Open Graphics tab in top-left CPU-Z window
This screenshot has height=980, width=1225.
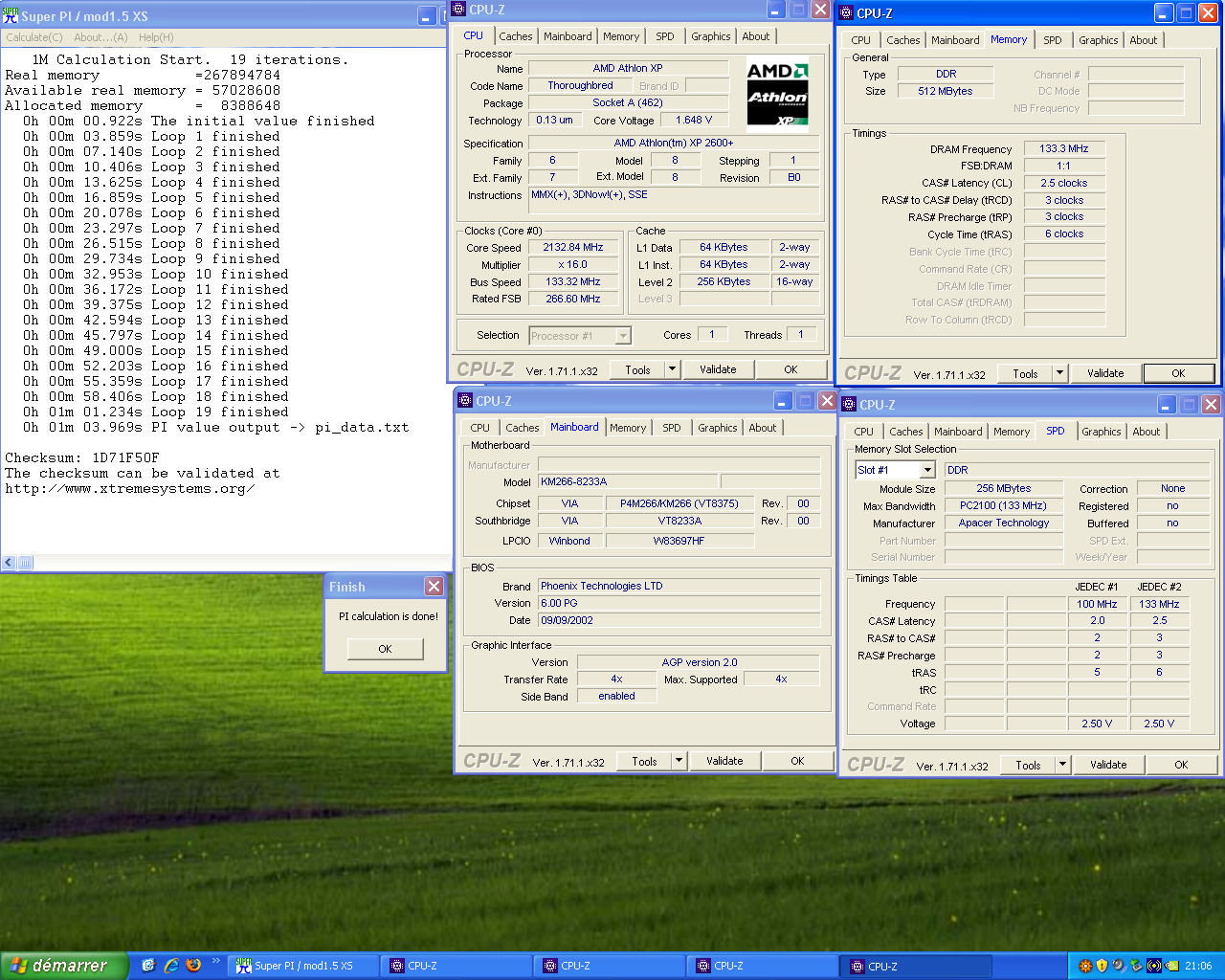(711, 36)
